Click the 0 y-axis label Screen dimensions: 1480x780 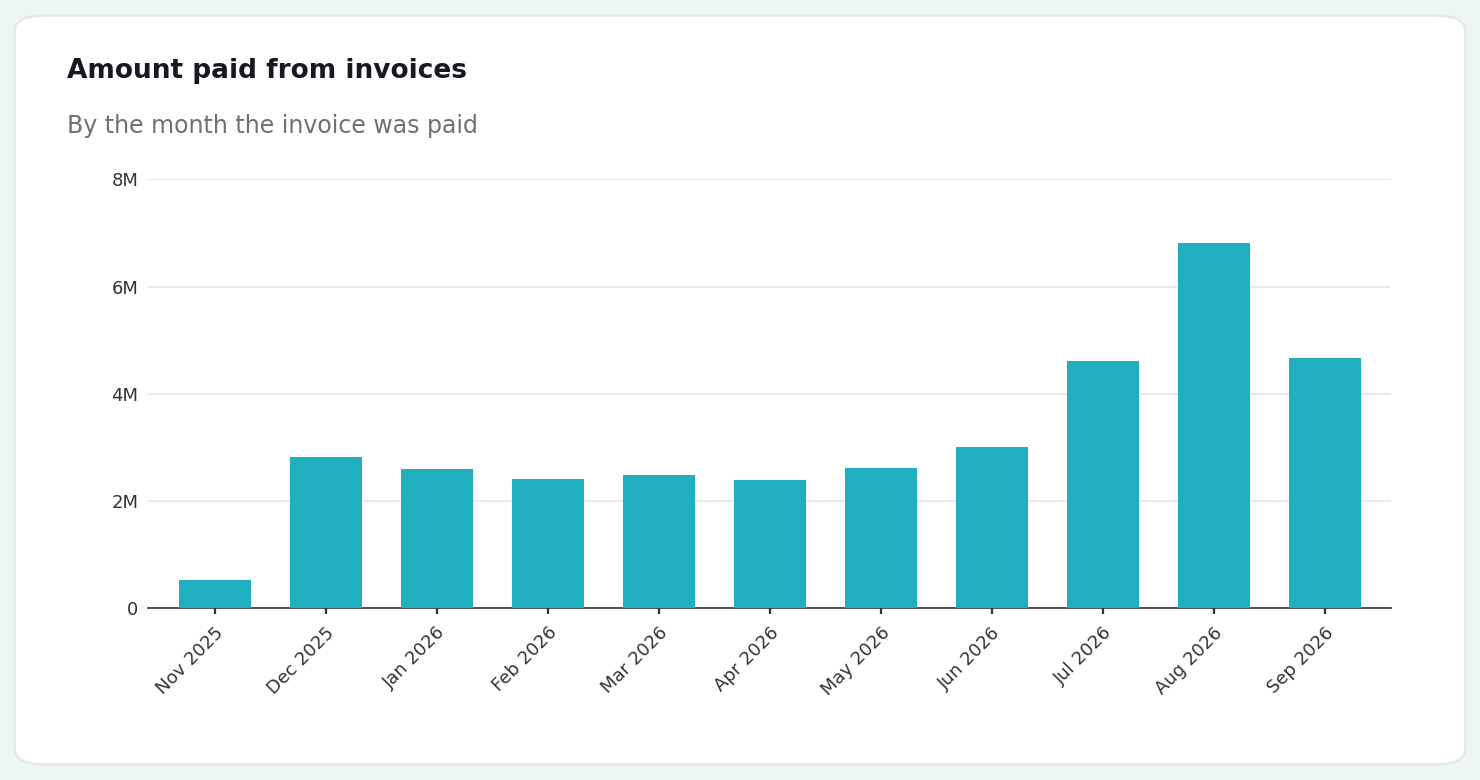tap(132, 609)
